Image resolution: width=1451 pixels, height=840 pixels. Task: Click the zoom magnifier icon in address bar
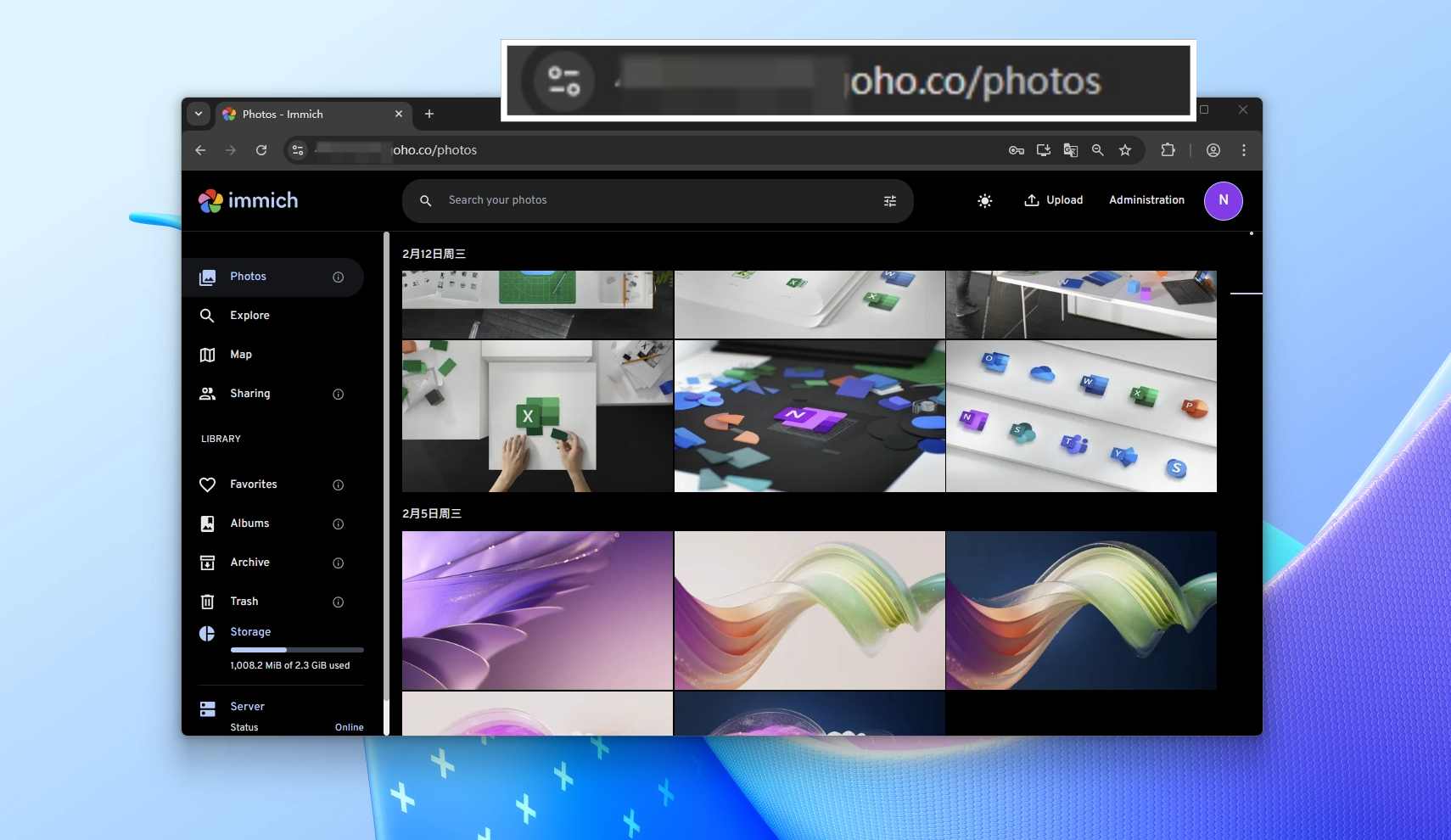1098,150
